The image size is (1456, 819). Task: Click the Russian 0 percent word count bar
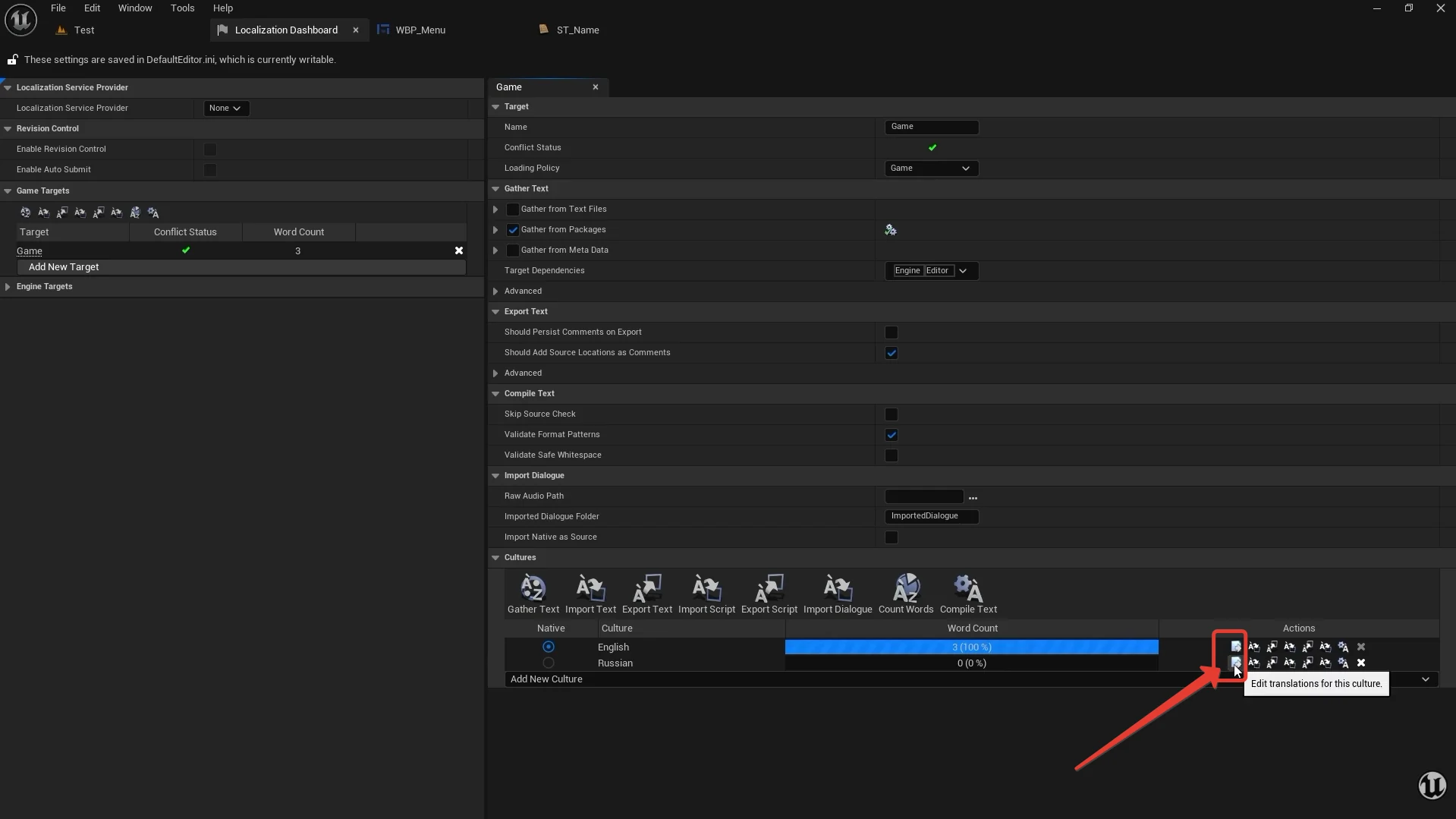pyautogui.click(x=972, y=663)
